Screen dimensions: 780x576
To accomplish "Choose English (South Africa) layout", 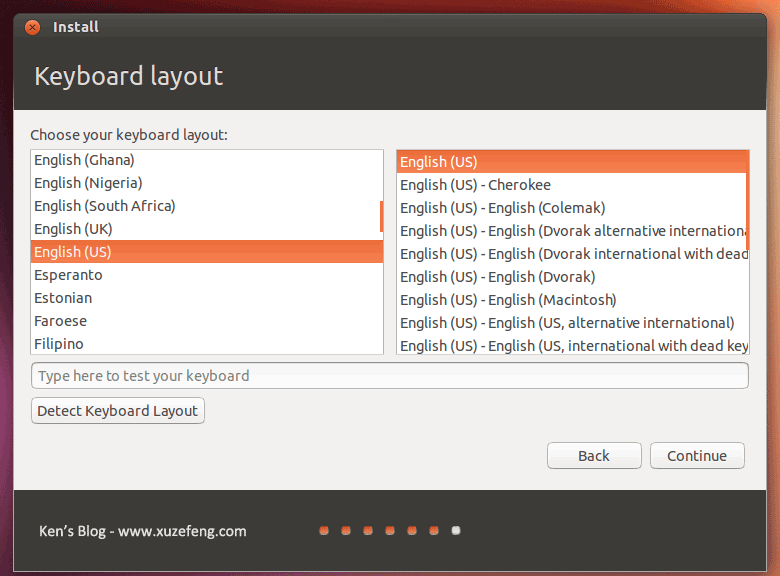I will [206, 206].
